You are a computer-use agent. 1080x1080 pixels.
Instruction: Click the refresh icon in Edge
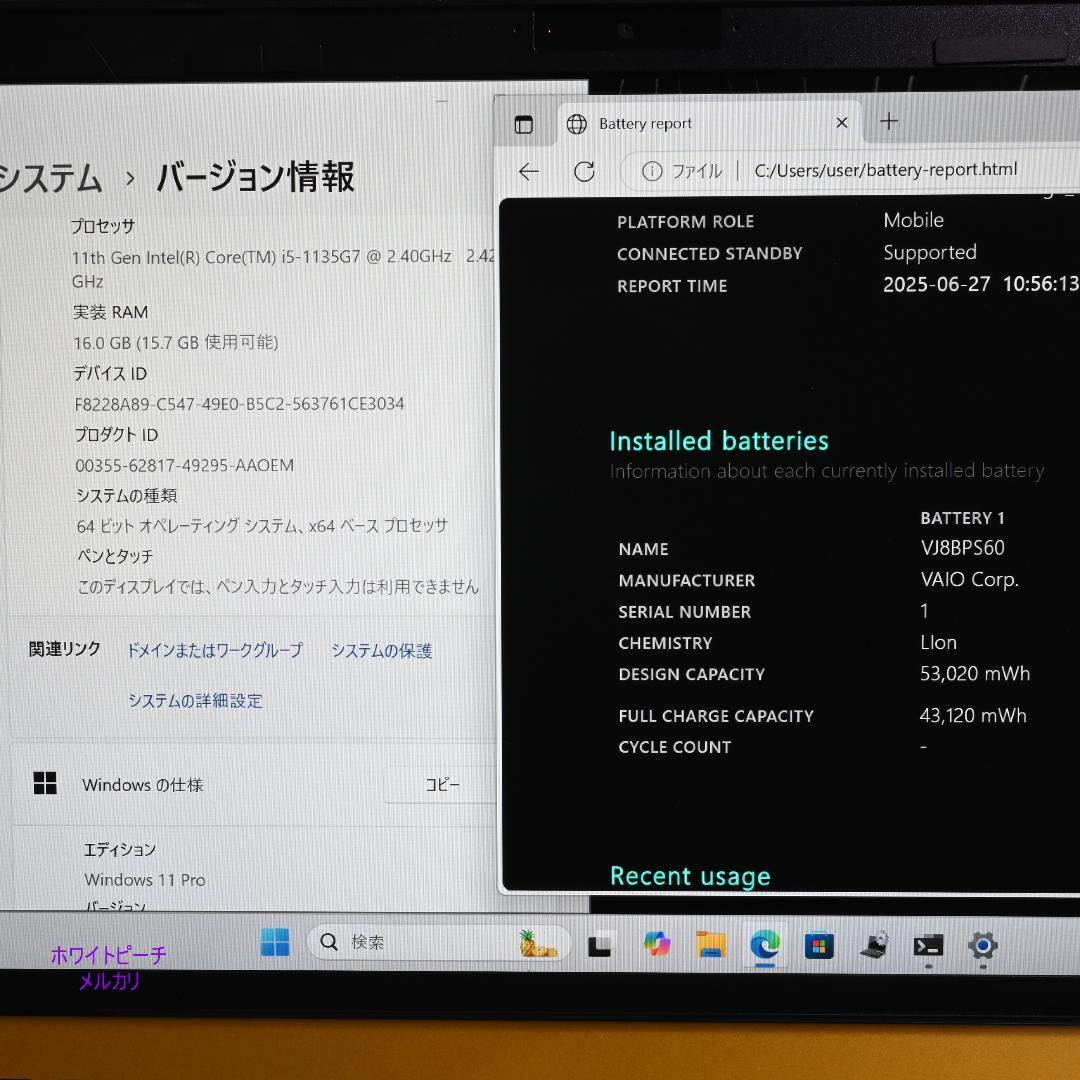coord(584,171)
